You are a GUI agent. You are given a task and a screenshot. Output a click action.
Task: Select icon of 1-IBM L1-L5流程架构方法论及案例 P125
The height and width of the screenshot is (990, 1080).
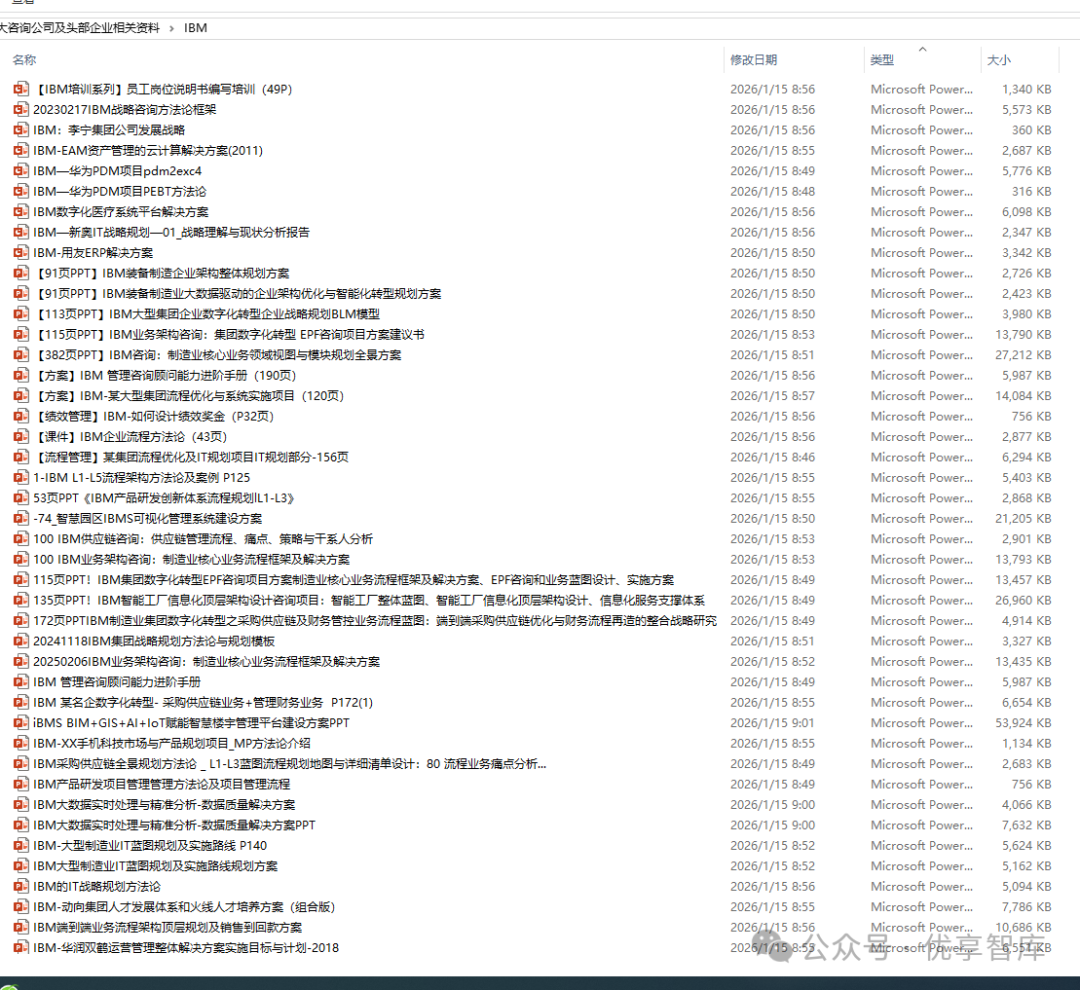[x=21, y=477]
